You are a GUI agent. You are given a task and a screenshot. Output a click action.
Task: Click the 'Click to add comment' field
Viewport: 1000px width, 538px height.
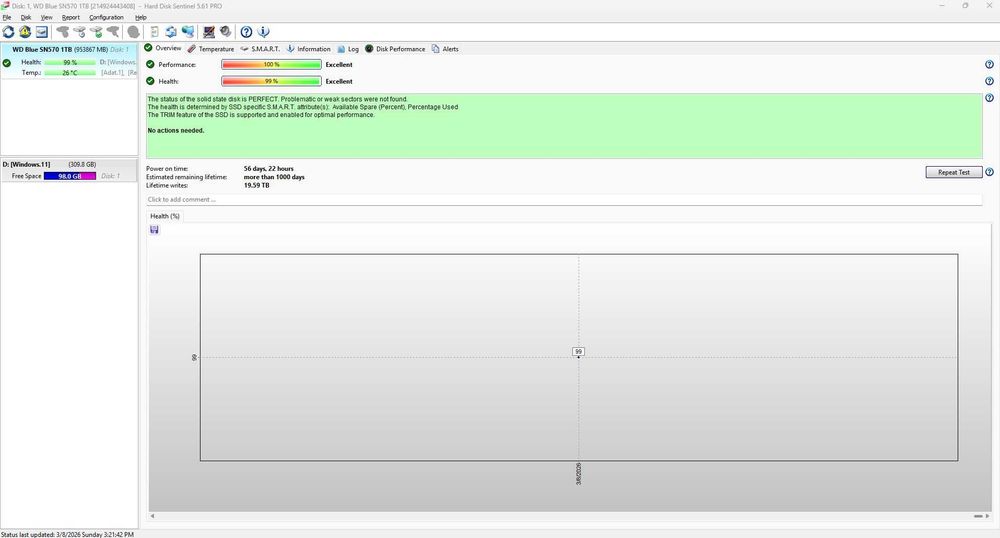coord(564,200)
